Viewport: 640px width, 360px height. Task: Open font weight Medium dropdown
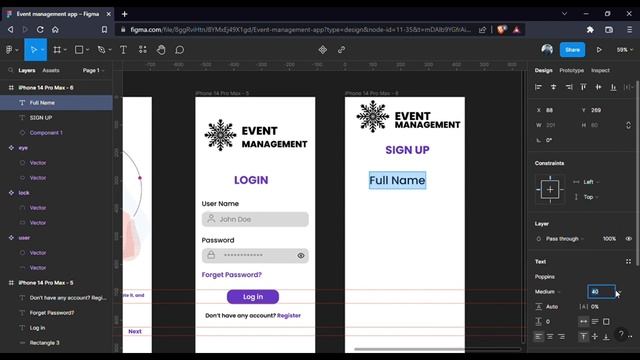point(548,292)
